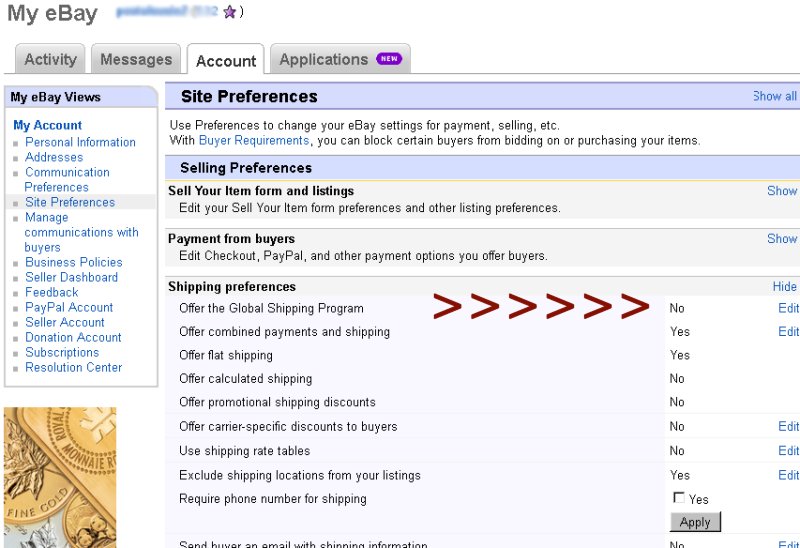Click the NEW badge on Applications tab

[389, 59]
